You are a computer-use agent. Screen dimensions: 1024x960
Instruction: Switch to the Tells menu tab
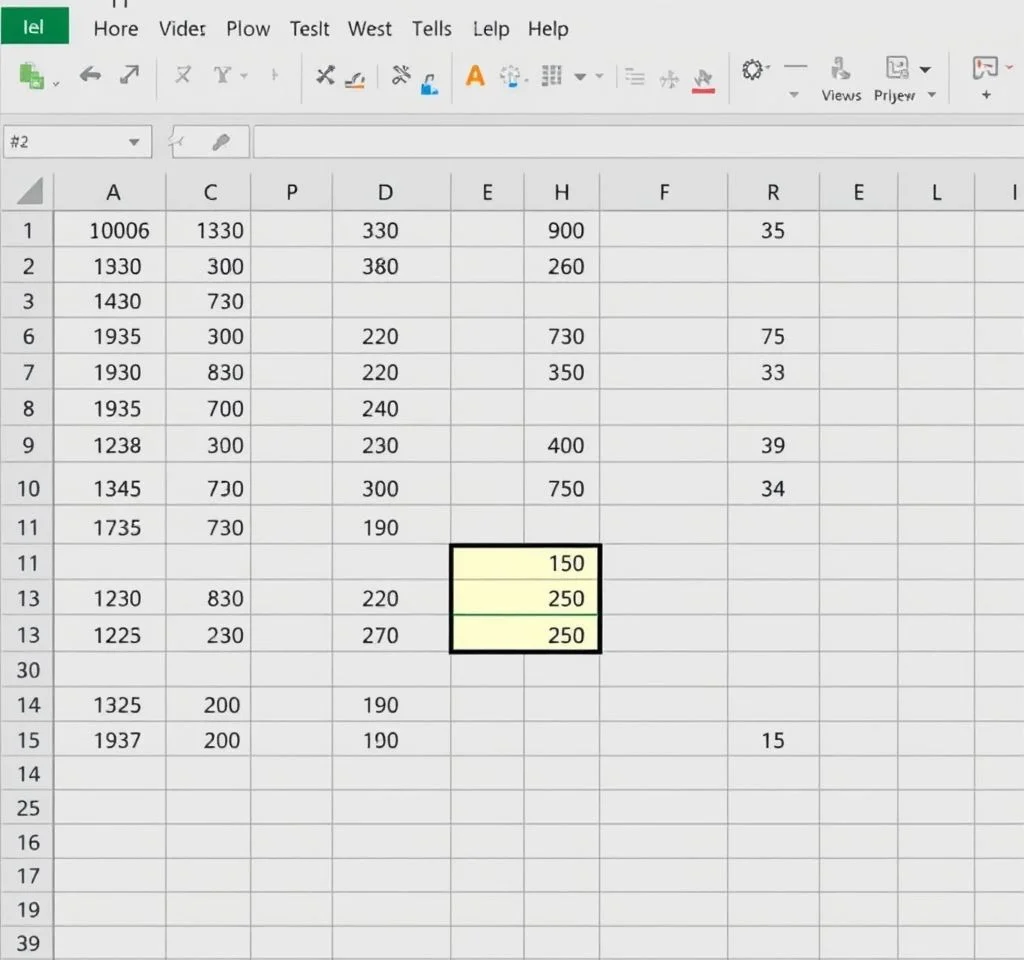(x=432, y=29)
